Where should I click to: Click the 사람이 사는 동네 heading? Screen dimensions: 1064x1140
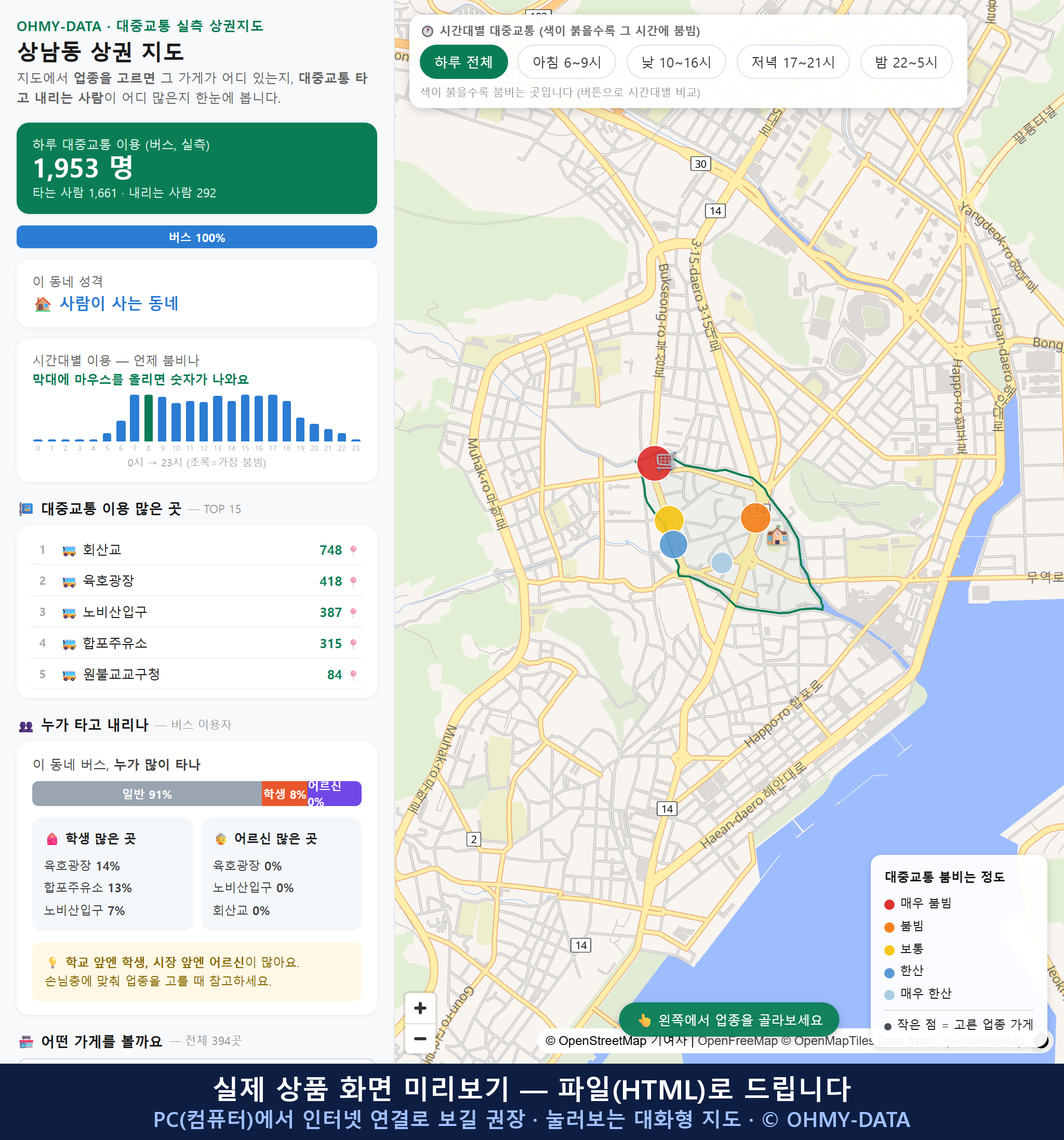pyautogui.click(x=119, y=303)
